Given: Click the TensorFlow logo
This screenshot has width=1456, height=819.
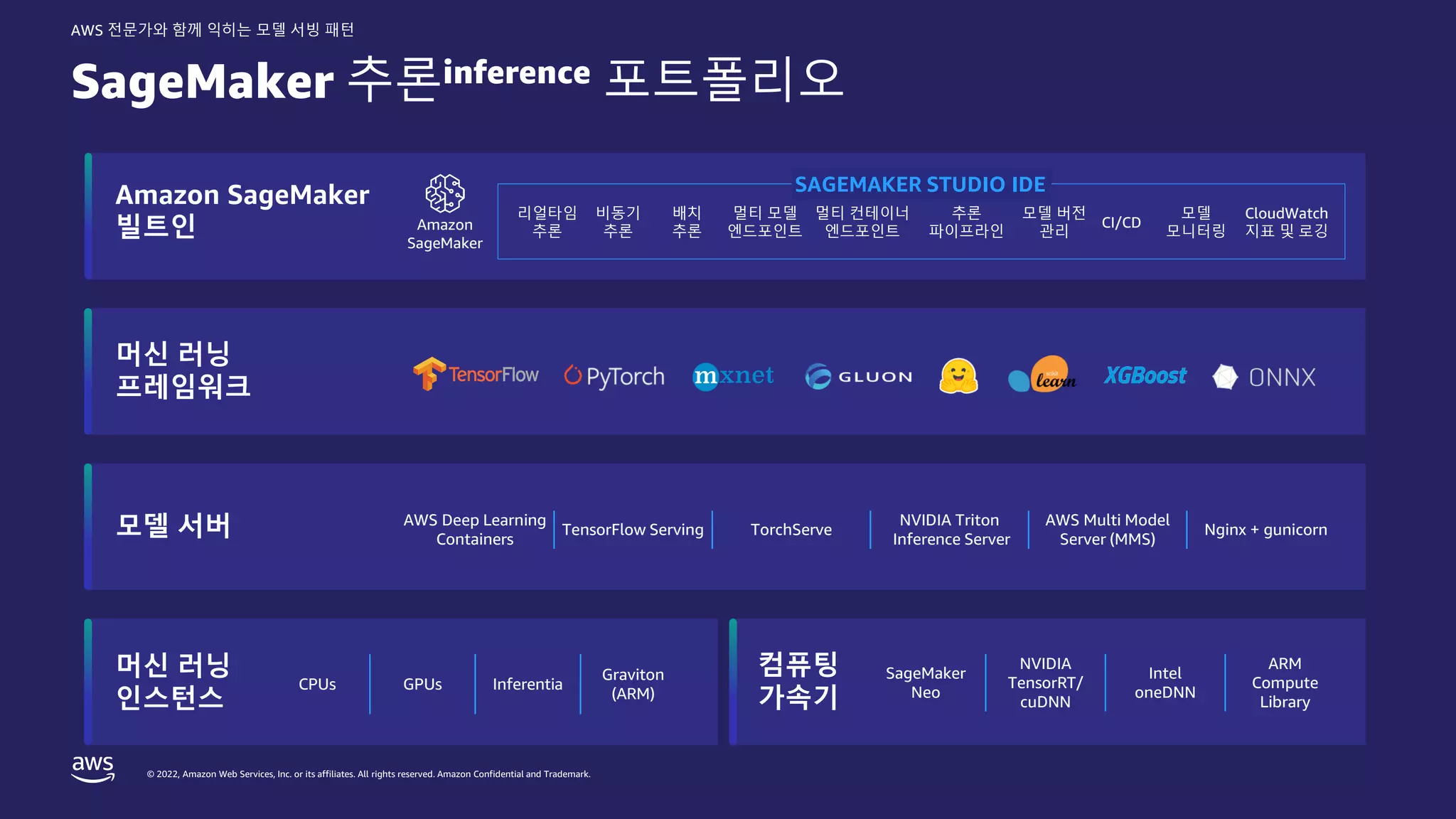Looking at the screenshot, I should (x=476, y=374).
